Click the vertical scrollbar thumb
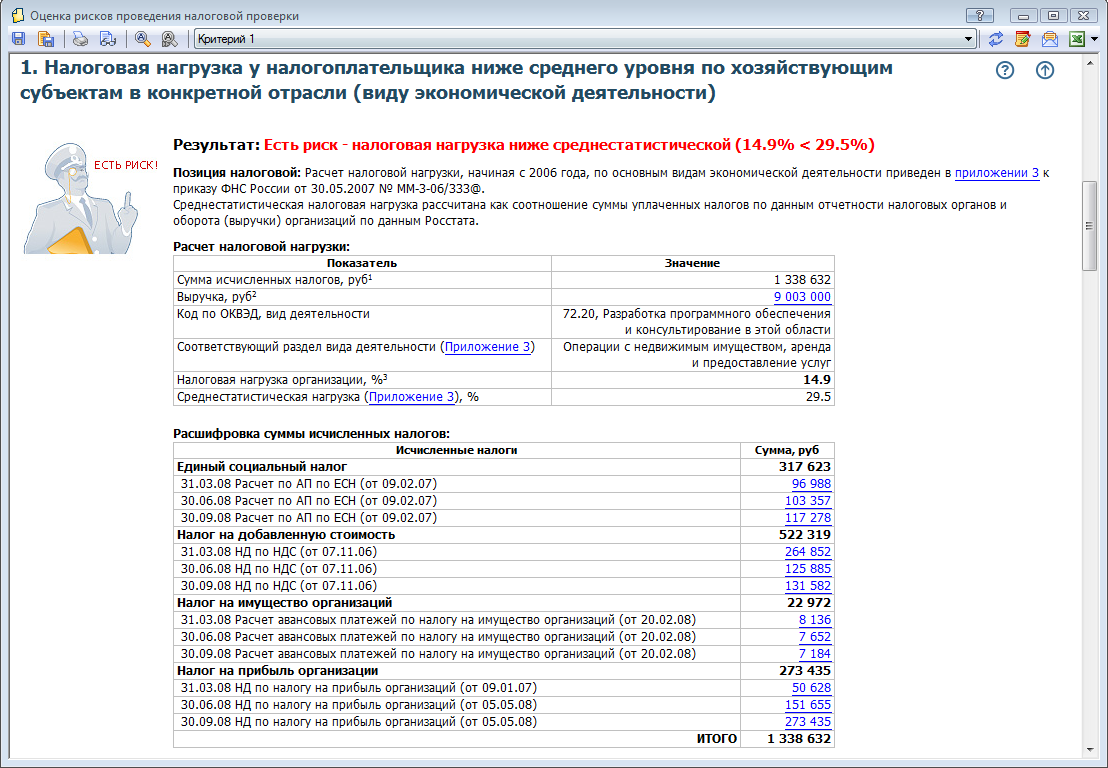Image resolution: width=1108 pixels, height=768 pixels. [1089, 225]
